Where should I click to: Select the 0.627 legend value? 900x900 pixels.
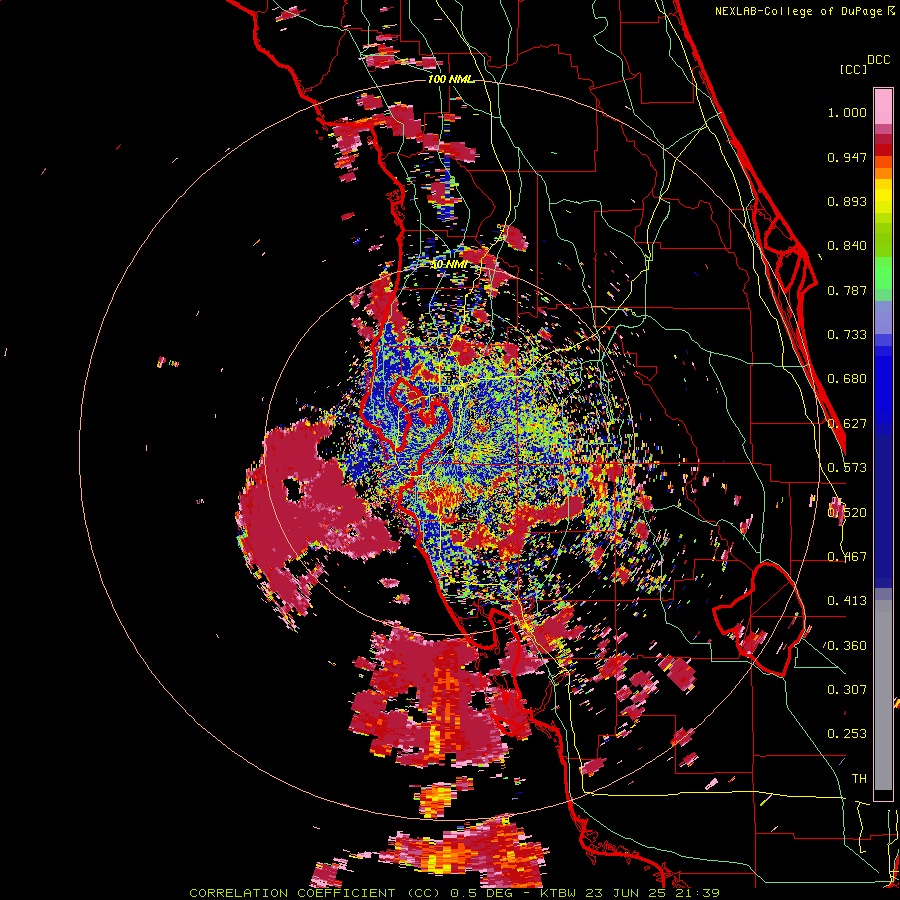coord(847,424)
